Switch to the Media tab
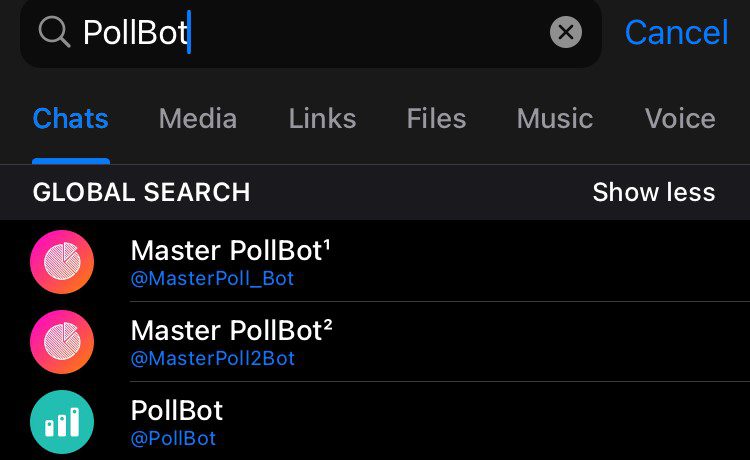The width and height of the screenshot is (750, 460). tap(197, 119)
